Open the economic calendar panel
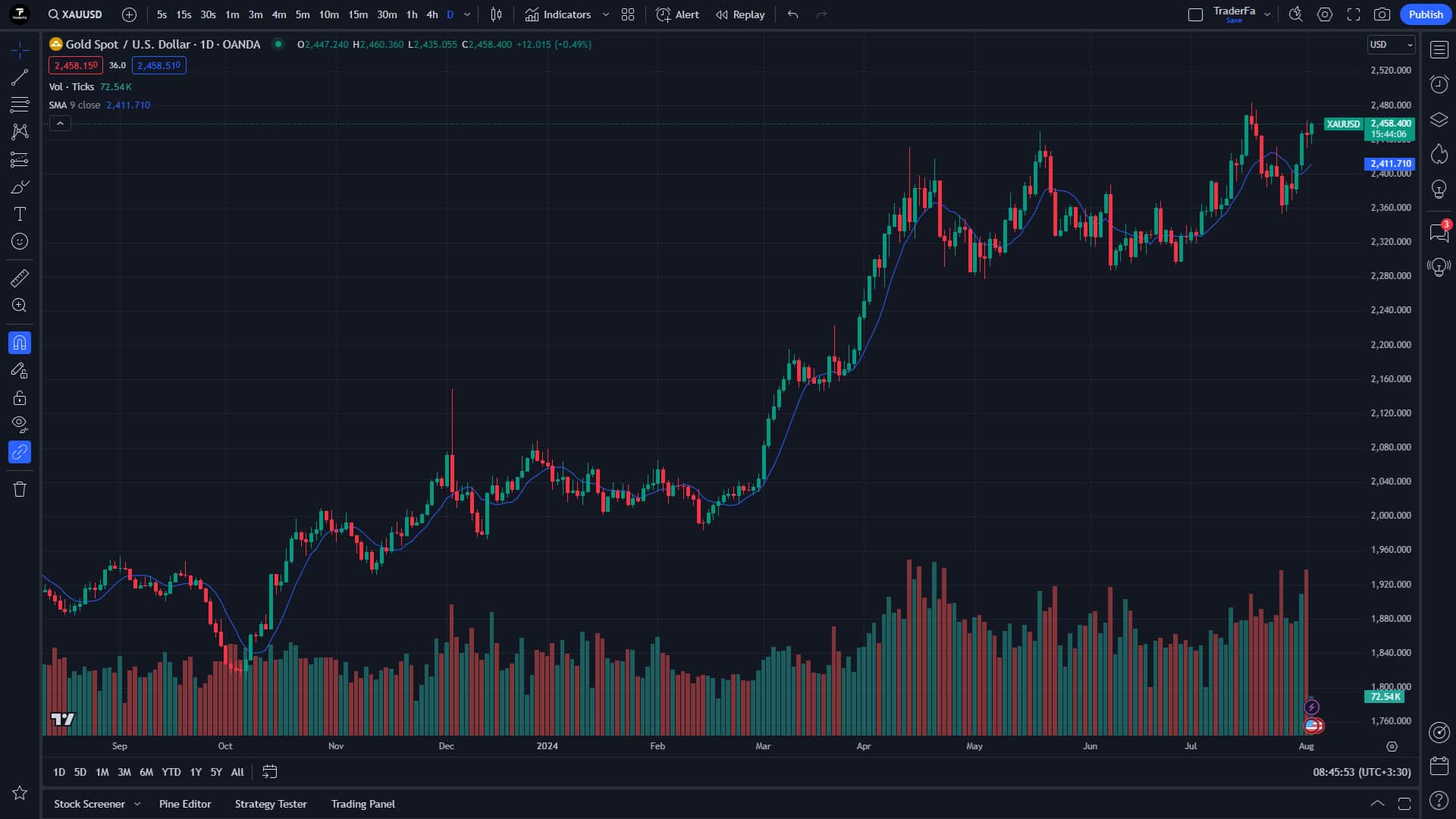 (1439, 766)
